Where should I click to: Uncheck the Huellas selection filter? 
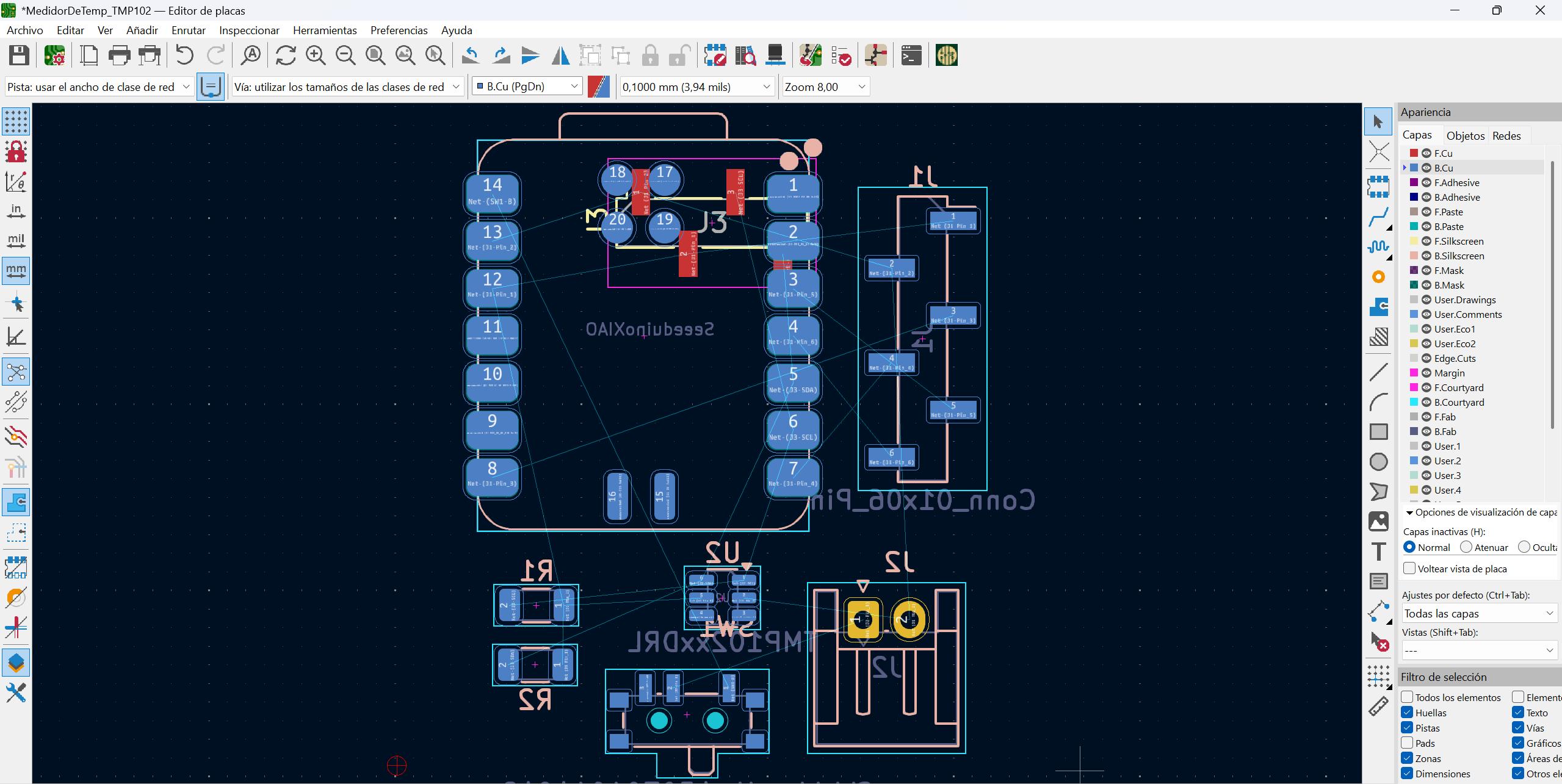coord(1407,712)
